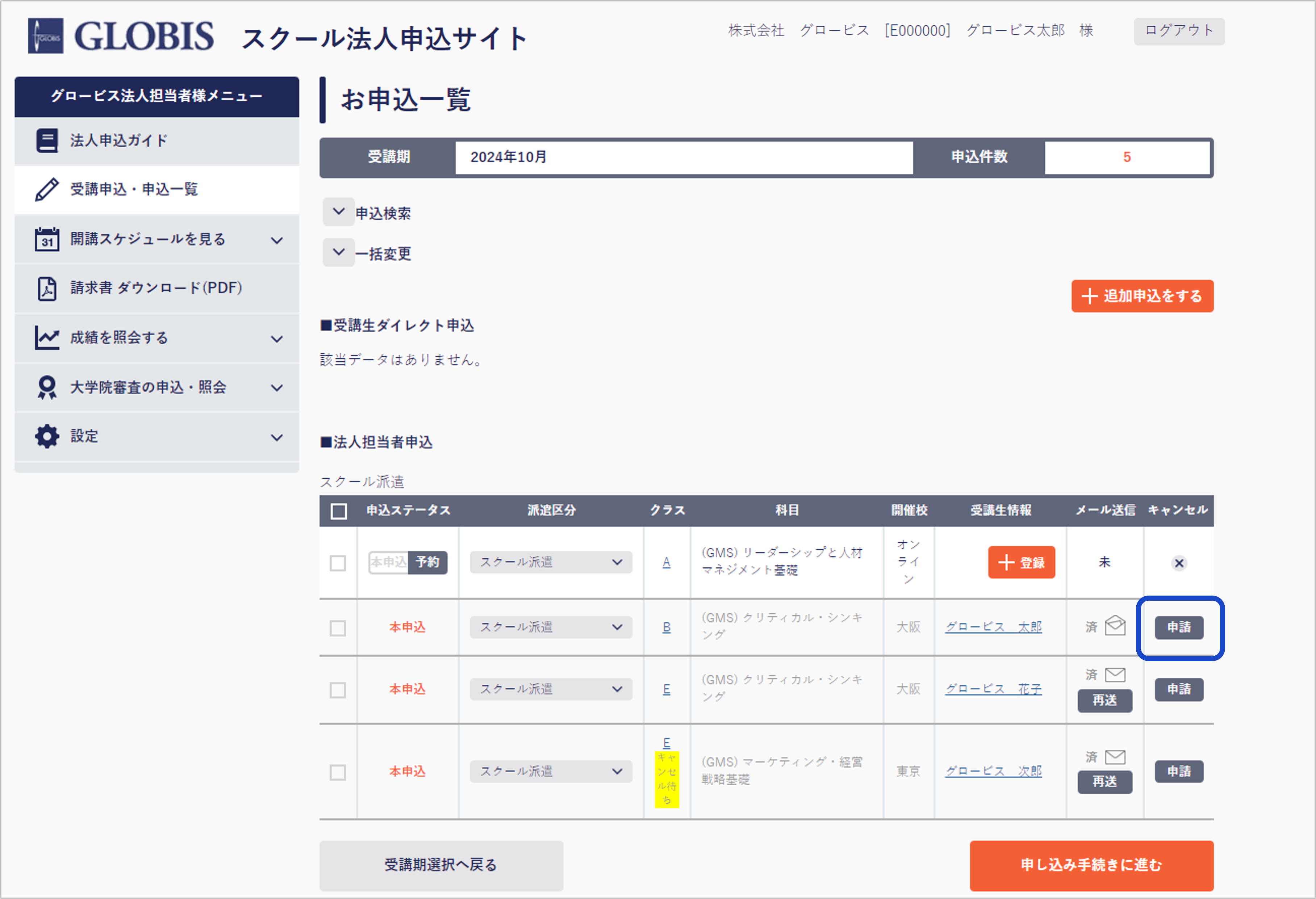The width and height of the screenshot is (1316, 899).
Task: Click the gear icon for 設定
Action: pos(47,437)
